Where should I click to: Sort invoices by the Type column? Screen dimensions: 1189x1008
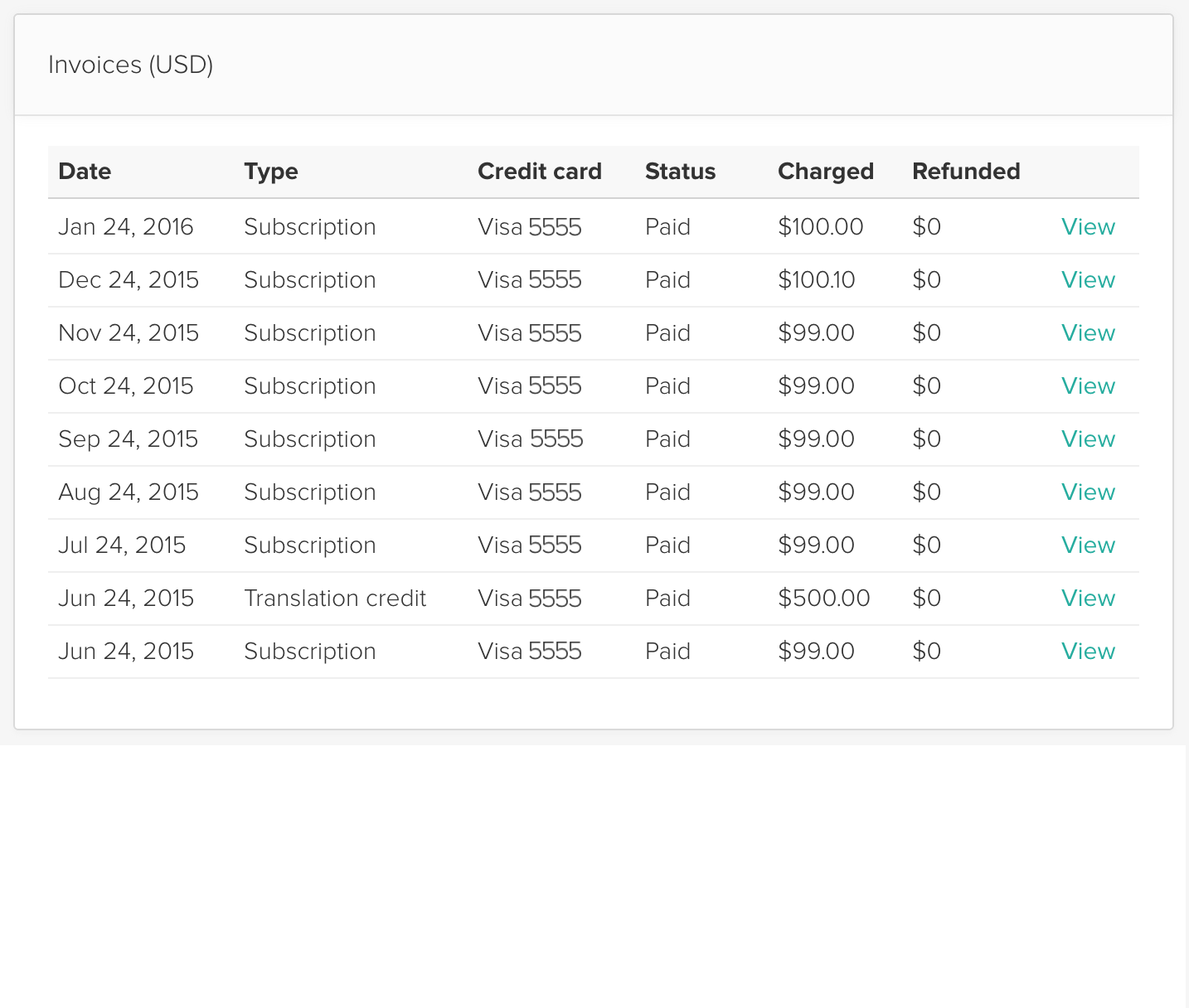pyautogui.click(x=271, y=172)
